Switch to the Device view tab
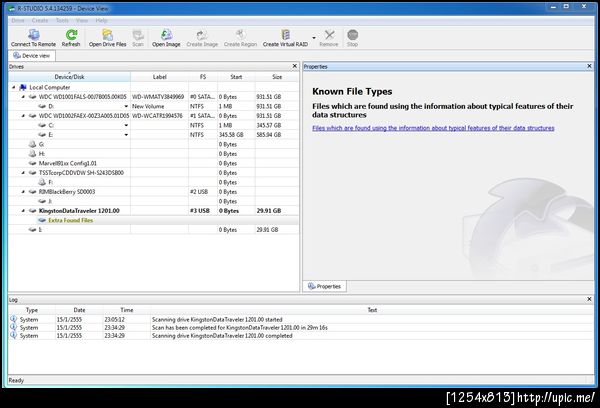Image resolution: width=600 pixels, height=408 pixels. [x=32, y=56]
